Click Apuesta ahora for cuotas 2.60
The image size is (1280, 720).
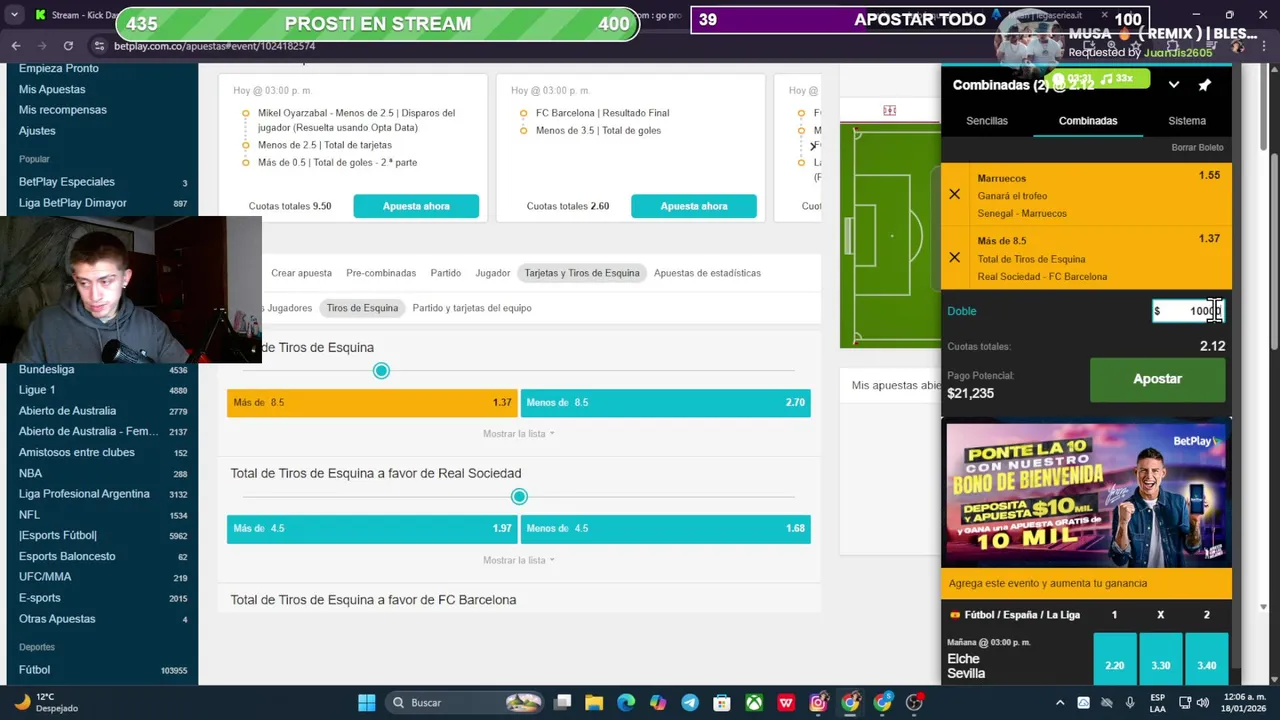coord(694,206)
